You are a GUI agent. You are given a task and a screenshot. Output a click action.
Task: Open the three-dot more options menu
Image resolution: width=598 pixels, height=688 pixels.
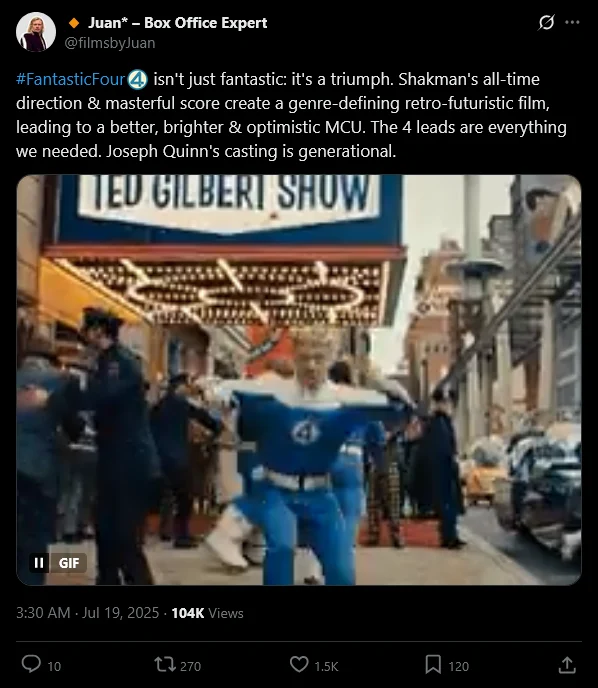(572, 22)
